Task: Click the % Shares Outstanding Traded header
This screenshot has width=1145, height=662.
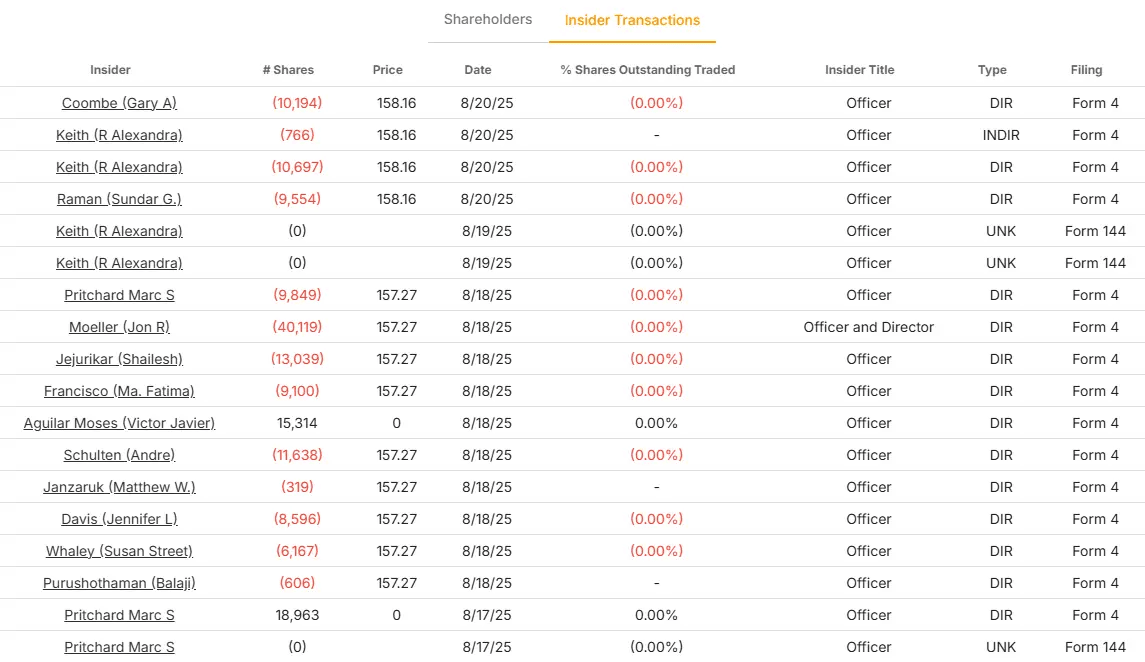Action: pyautogui.click(x=647, y=70)
